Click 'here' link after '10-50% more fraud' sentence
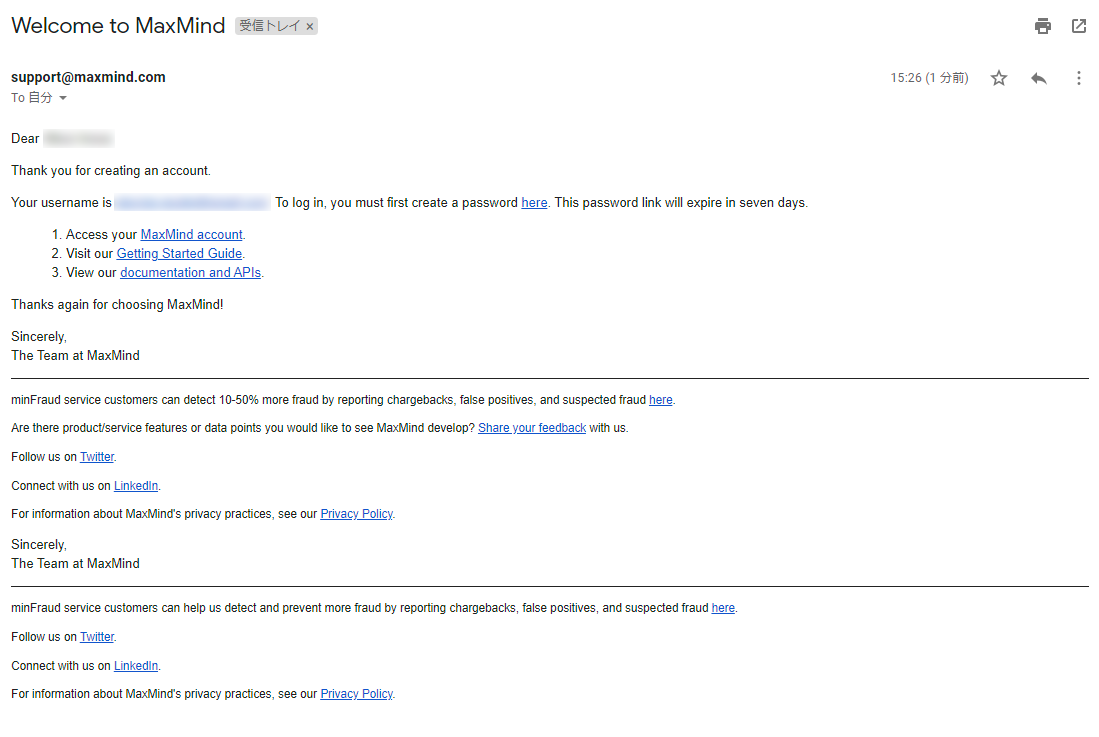Viewport: 1099px width, 737px height. 661,400
